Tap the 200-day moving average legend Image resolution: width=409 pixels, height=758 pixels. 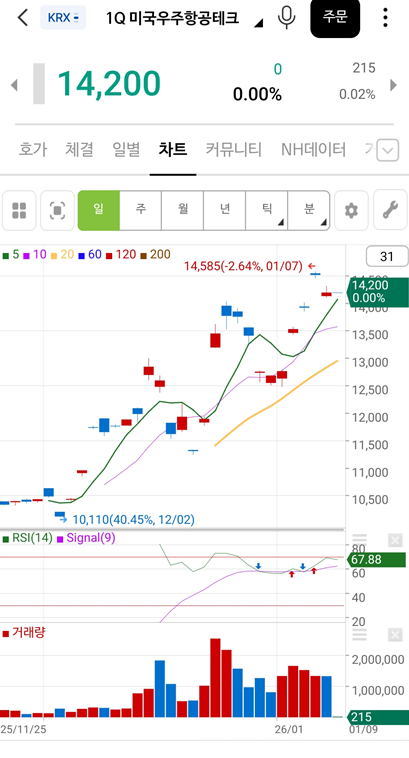pos(156,255)
